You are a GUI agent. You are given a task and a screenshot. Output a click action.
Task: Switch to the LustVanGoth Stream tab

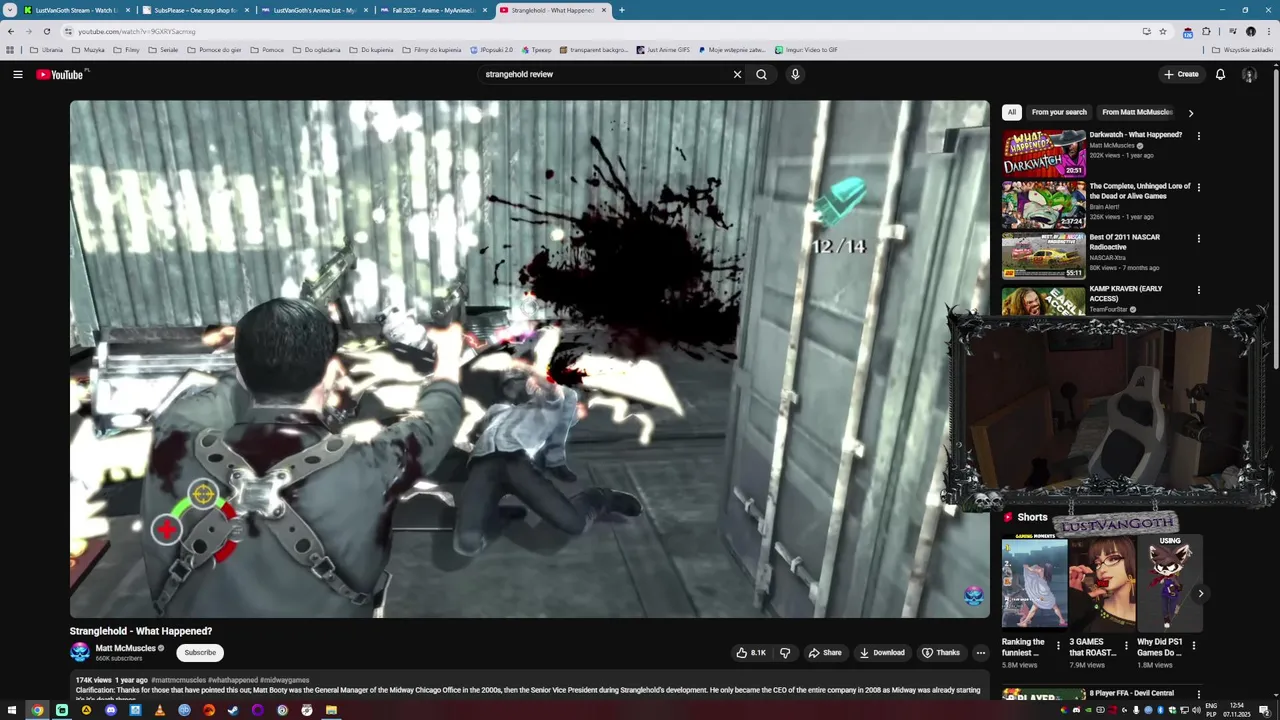pos(70,10)
